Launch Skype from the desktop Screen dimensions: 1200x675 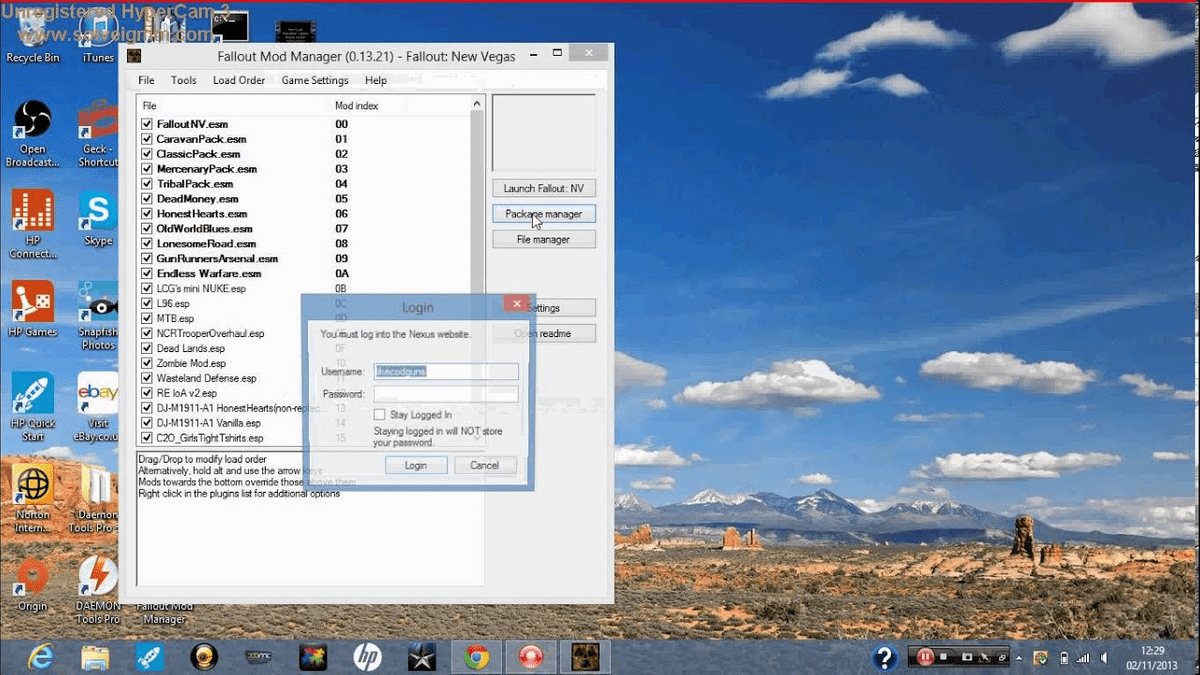coord(98,219)
